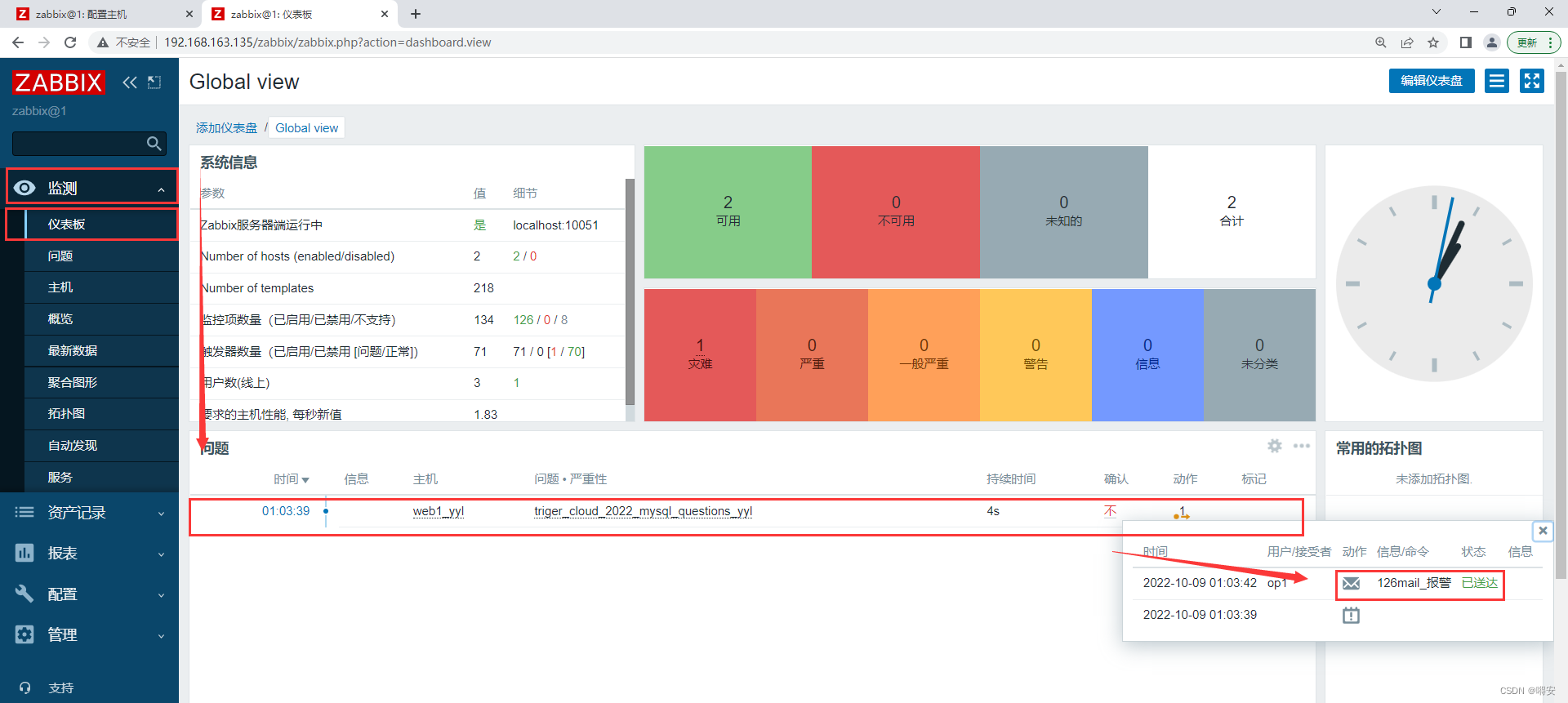Hide sidebar using the compact-view icon
Image resolution: width=1568 pixels, height=703 pixels.
154,82
